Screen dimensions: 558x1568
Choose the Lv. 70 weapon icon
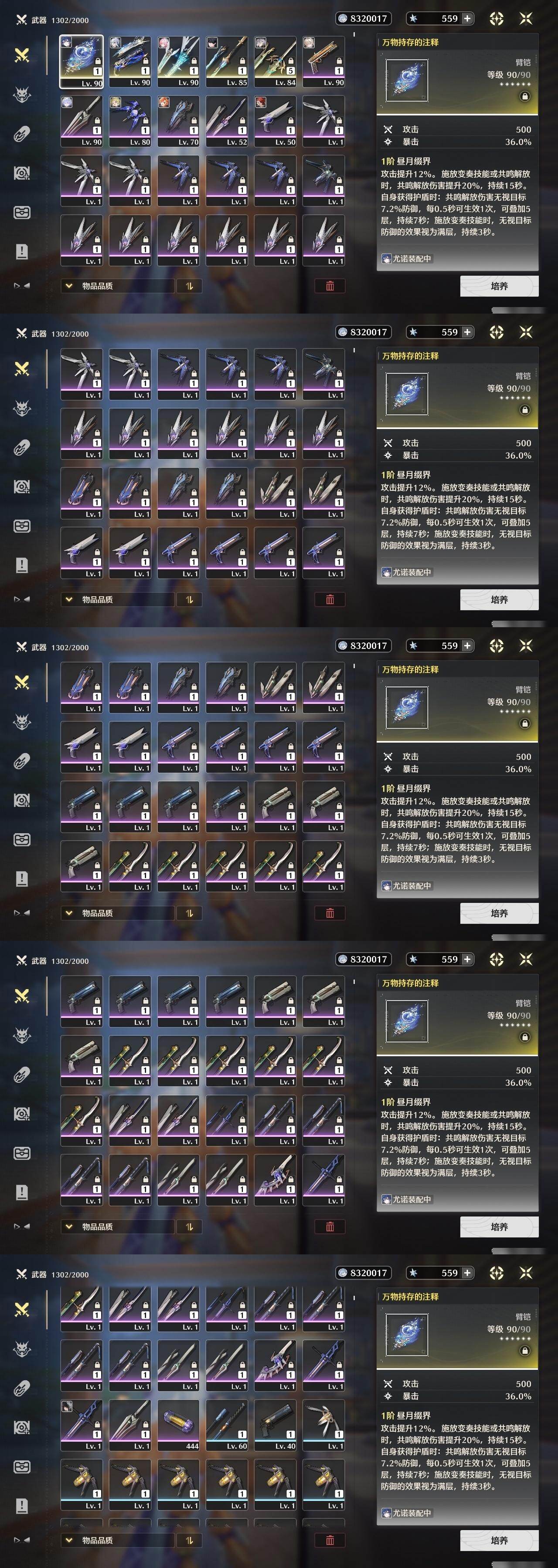coord(178,121)
